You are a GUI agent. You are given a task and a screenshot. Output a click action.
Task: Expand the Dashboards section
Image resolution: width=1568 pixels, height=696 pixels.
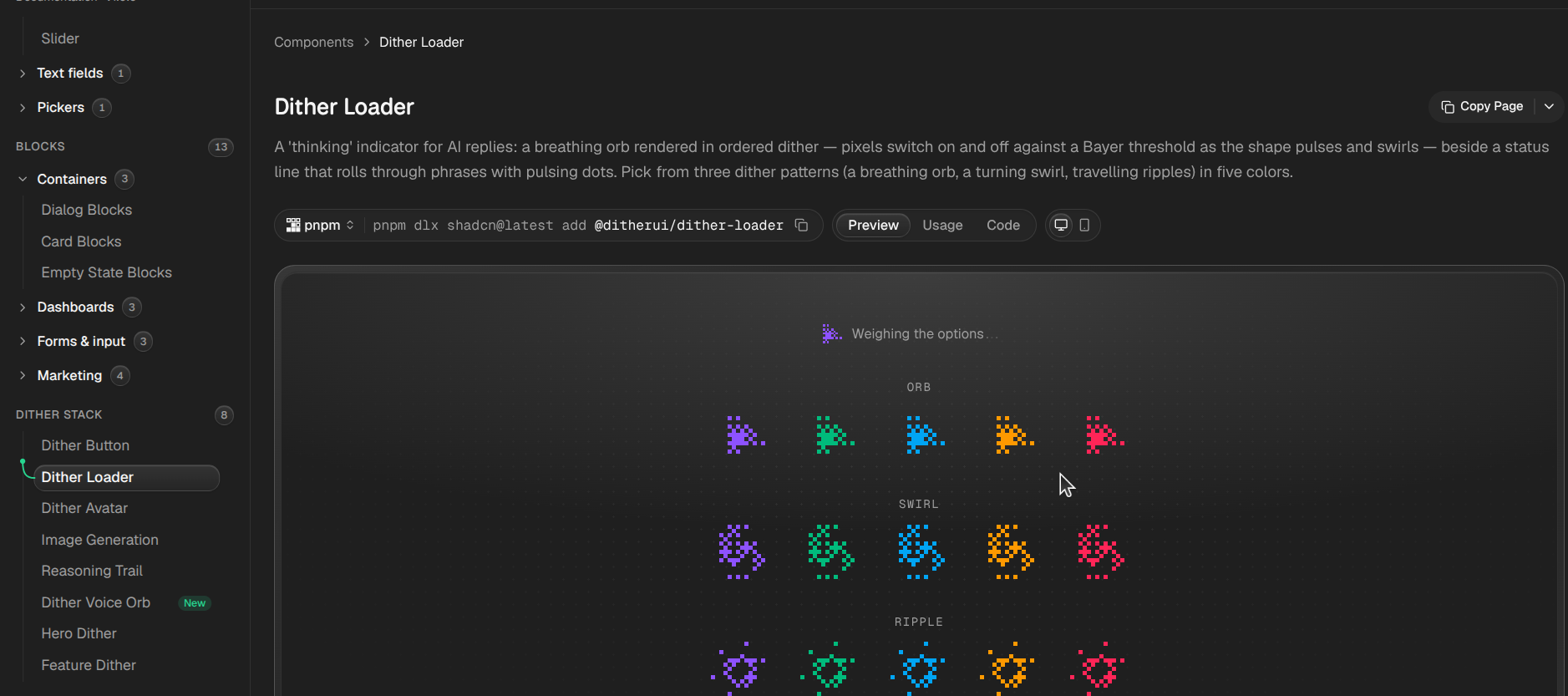(79, 307)
